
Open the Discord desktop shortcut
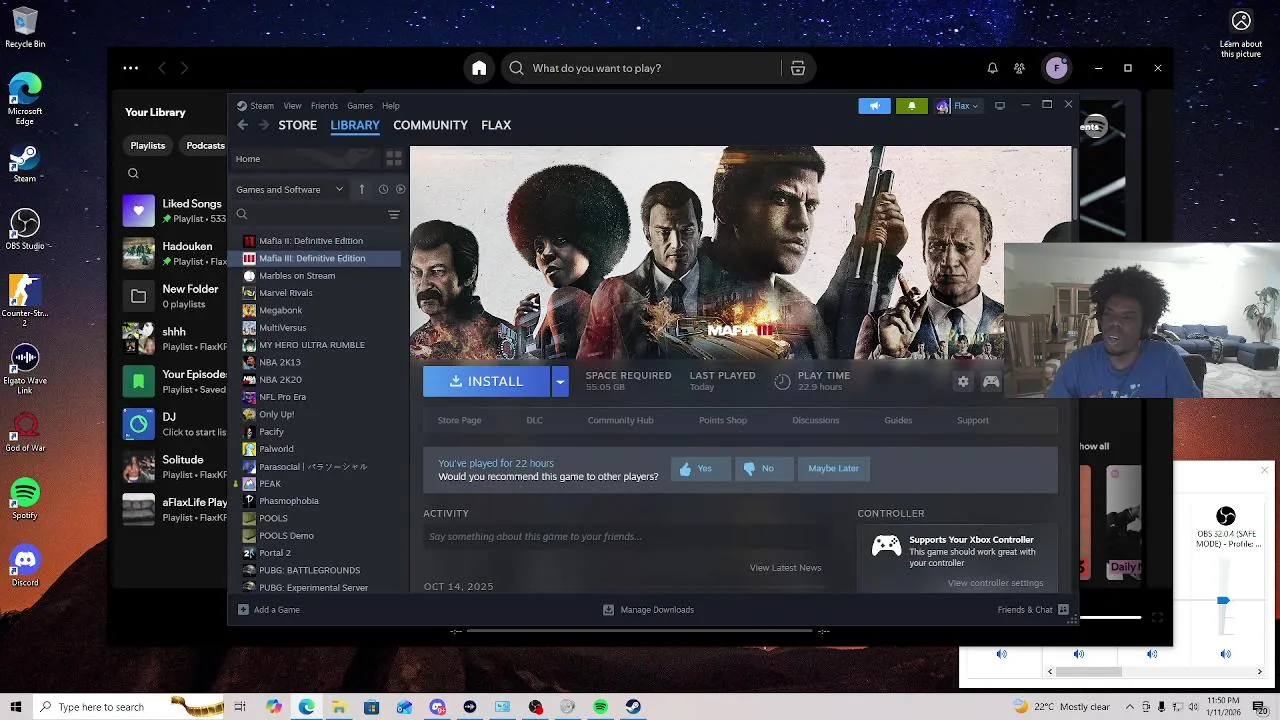[25, 566]
